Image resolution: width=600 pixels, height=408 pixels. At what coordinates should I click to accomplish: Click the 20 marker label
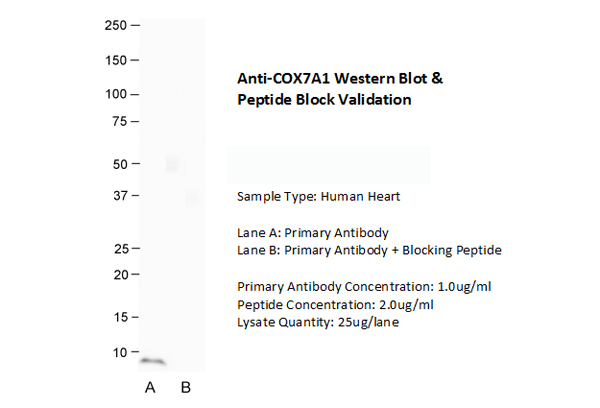click(120, 274)
